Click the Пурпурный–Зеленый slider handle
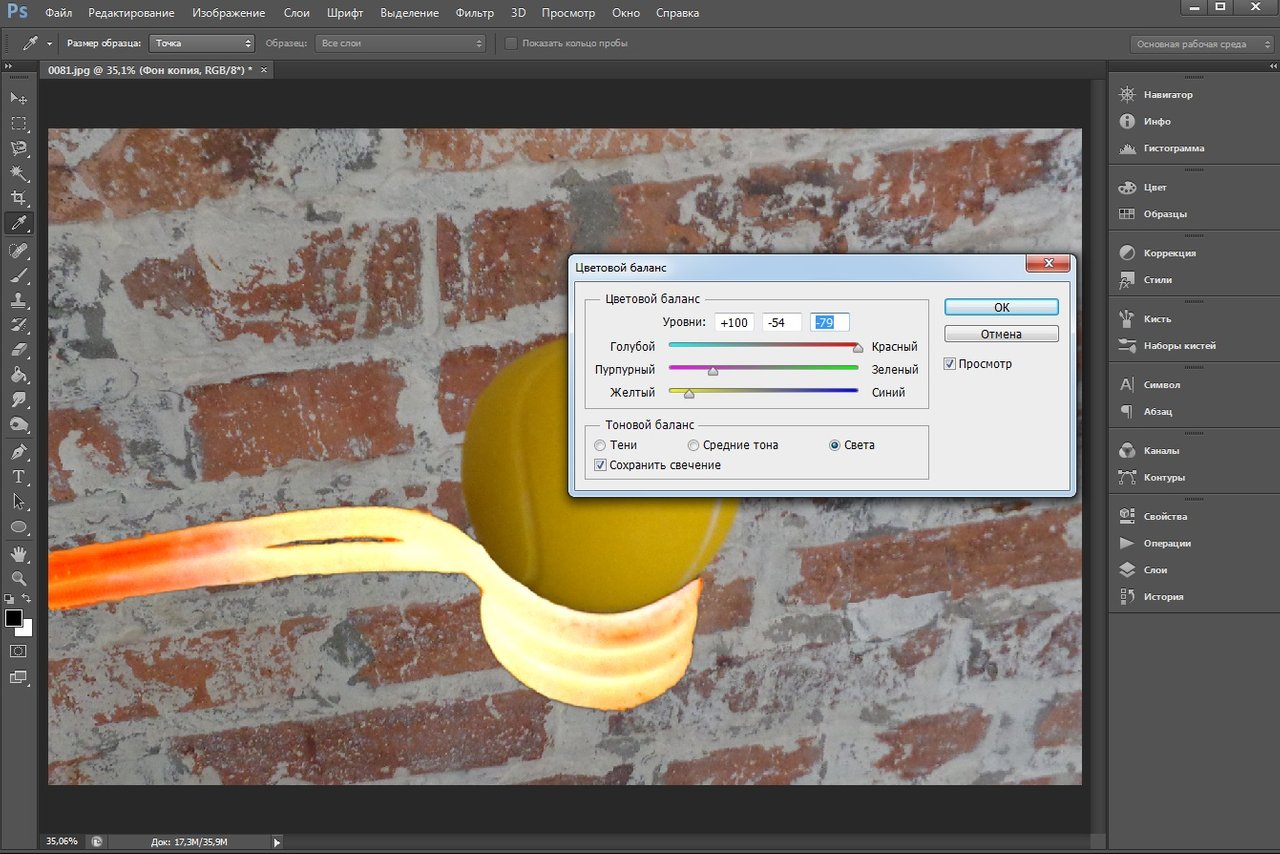Screen dimensions: 1280x854 [x=713, y=371]
